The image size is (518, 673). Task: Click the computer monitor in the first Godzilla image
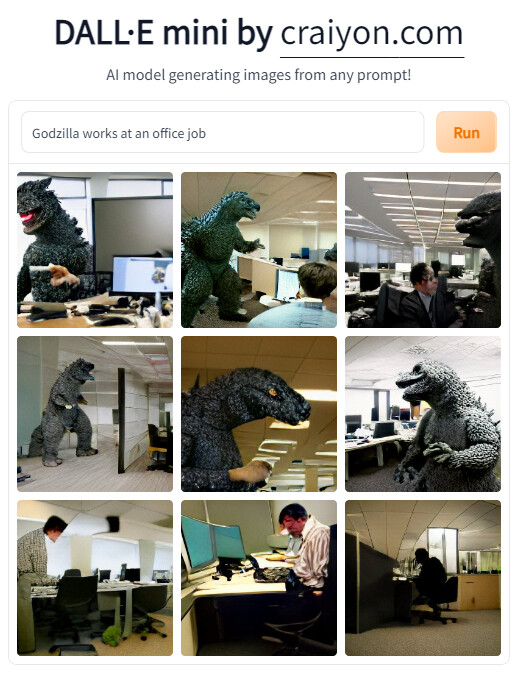click(x=142, y=275)
